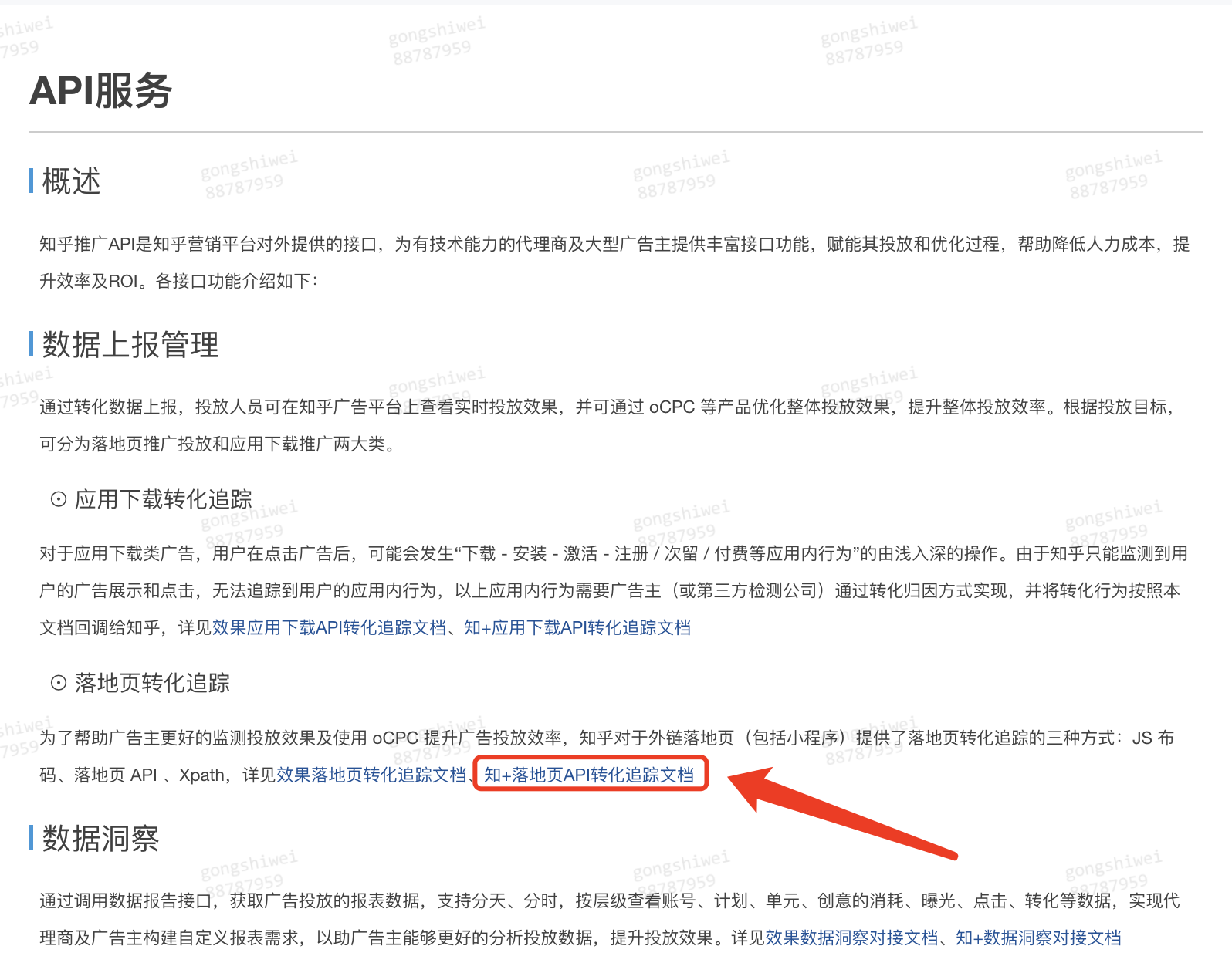Click paragraph starting 知乎推广API是知乎营销平台
This screenshot has width=1232, height=963.
pyautogui.click(x=614, y=262)
